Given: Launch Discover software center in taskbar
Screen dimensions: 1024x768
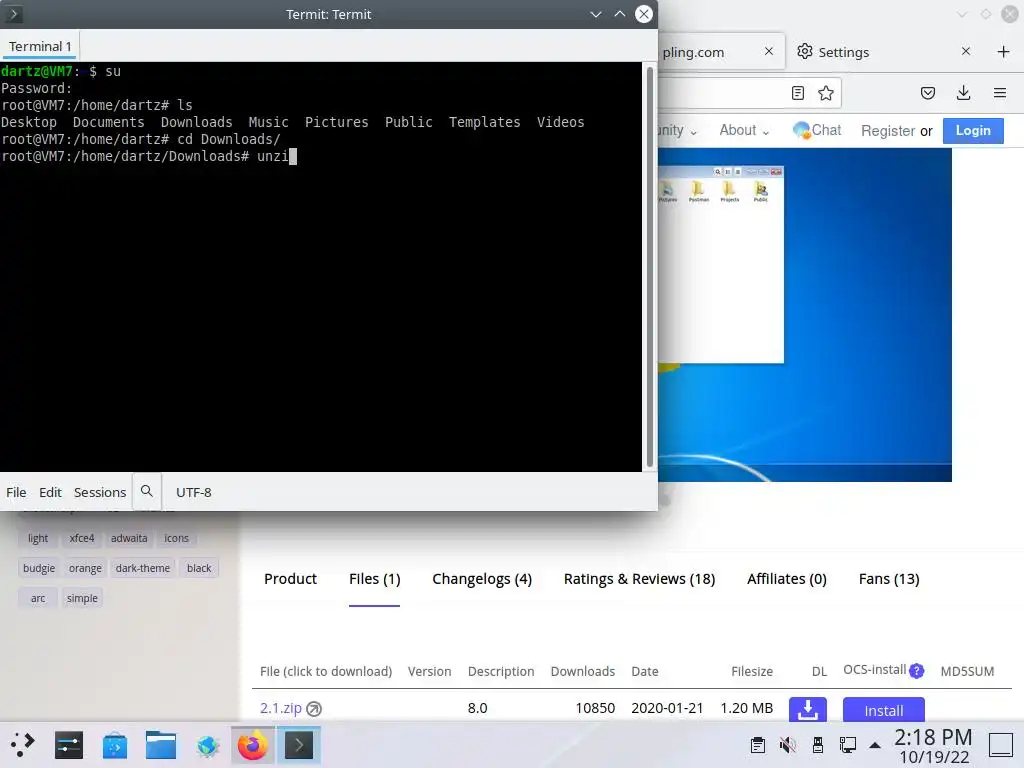Looking at the screenshot, I should [115, 744].
